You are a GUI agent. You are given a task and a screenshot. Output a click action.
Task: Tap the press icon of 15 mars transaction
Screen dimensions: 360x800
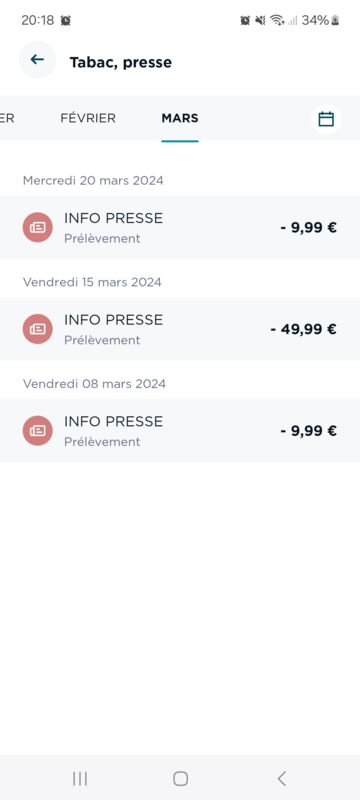coord(38,329)
